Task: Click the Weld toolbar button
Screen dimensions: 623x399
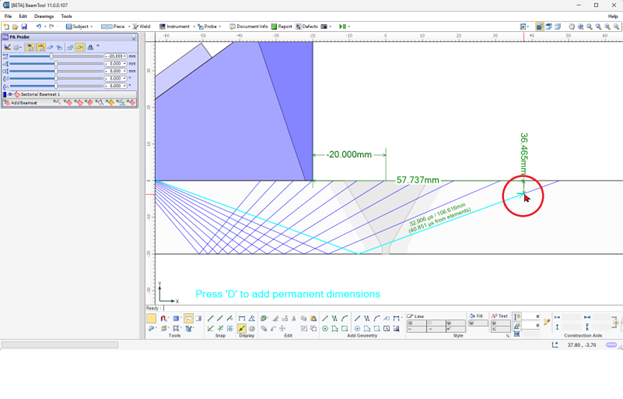Action: coord(141,27)
